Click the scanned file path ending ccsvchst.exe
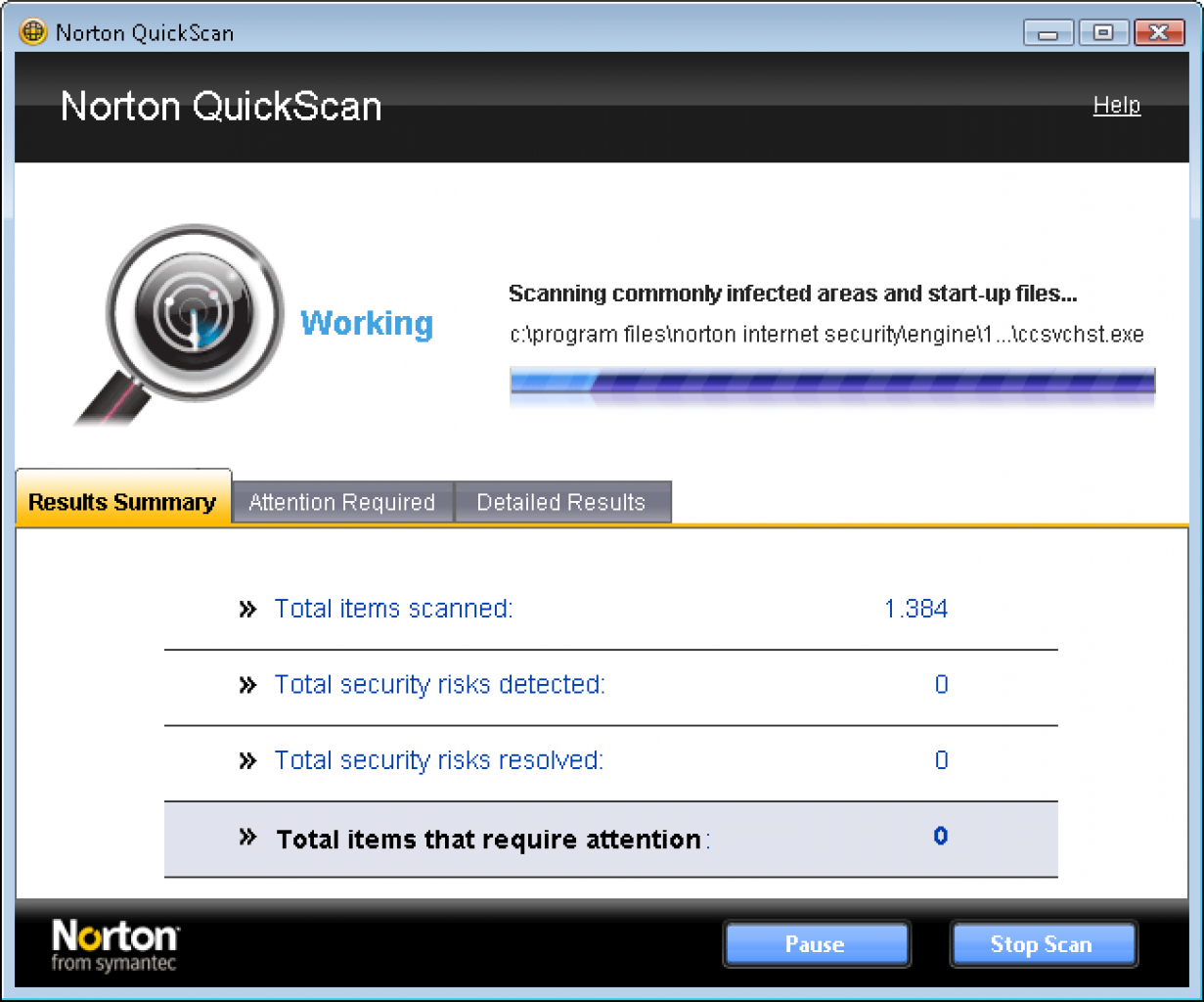The height and width of the screenshot is (1002, 1204). point(826,335)
